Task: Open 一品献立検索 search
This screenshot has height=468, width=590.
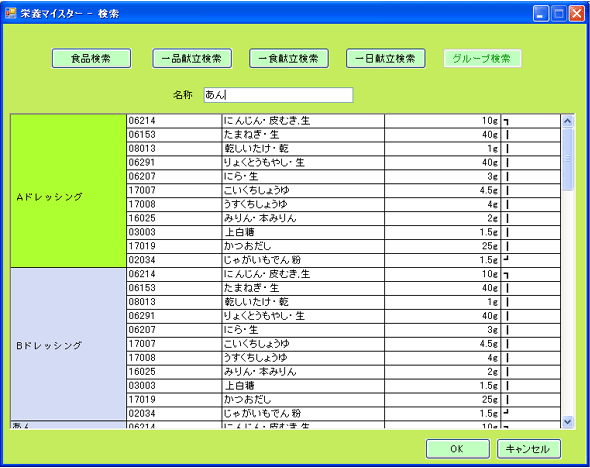Action: (x=192, y=58)
